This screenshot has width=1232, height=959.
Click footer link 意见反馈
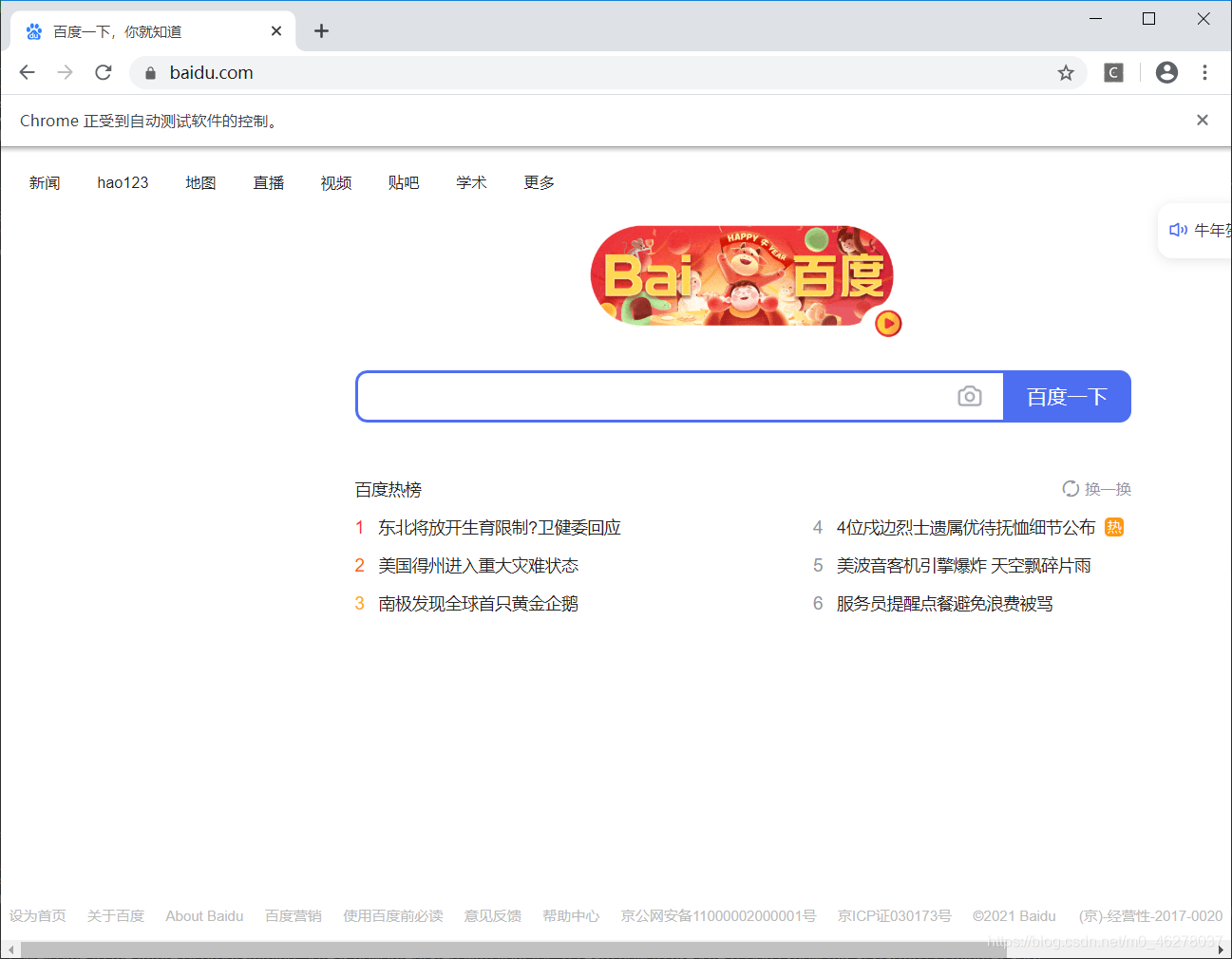click(x=493, y=915)
